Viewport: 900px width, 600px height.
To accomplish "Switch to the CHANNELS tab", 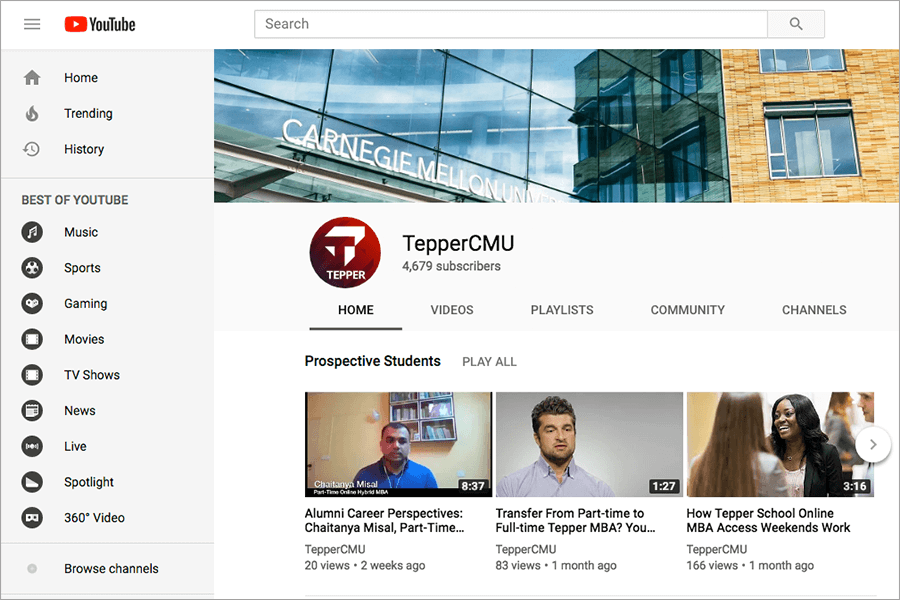I will (x=814, y=310).
